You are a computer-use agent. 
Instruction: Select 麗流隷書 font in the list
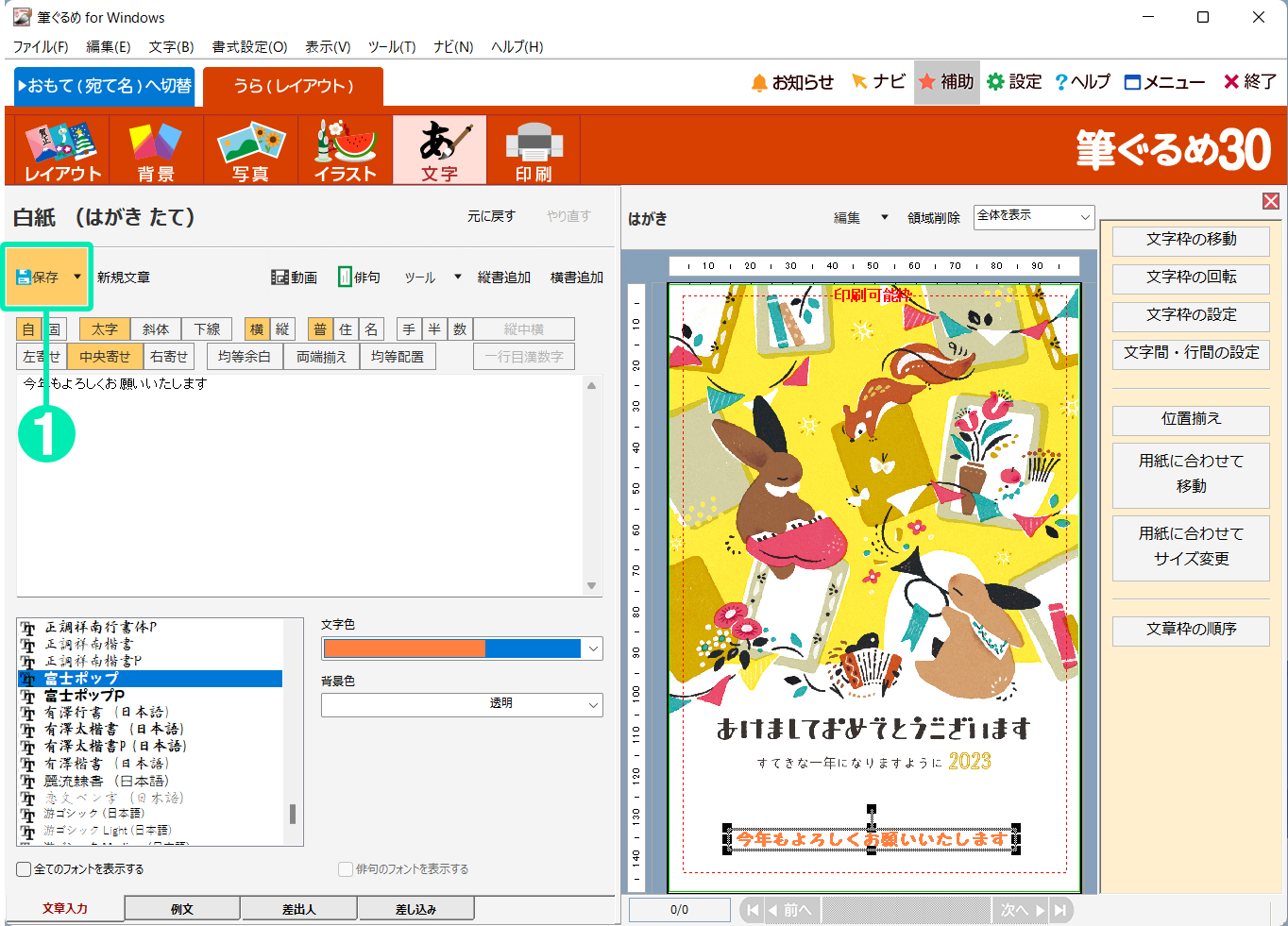106,781
